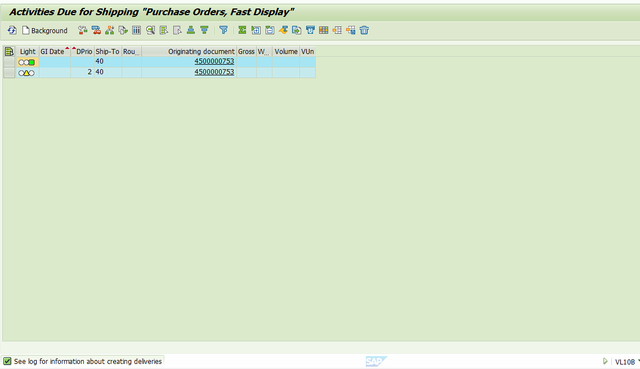Sort the list in descending order
Screen dimensions: 640x369
coord(204,30)
